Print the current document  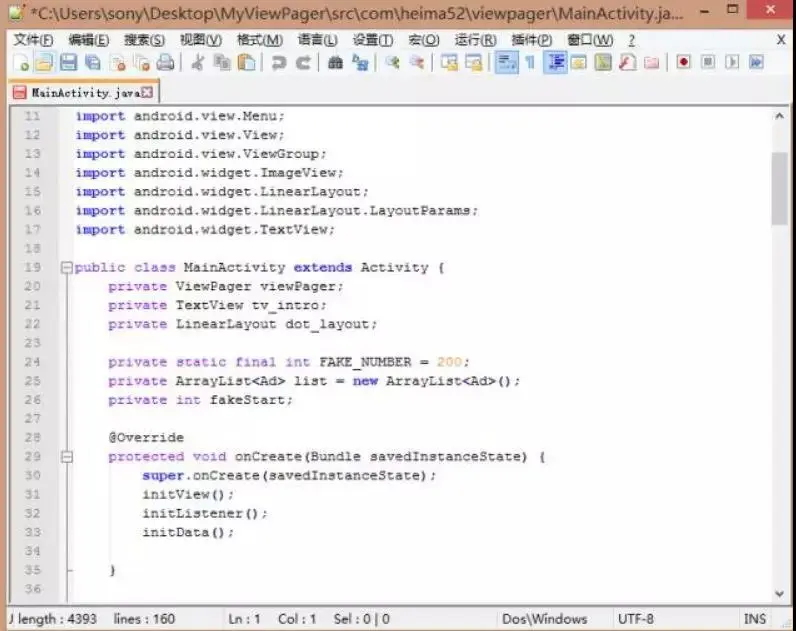click(165, 63)
